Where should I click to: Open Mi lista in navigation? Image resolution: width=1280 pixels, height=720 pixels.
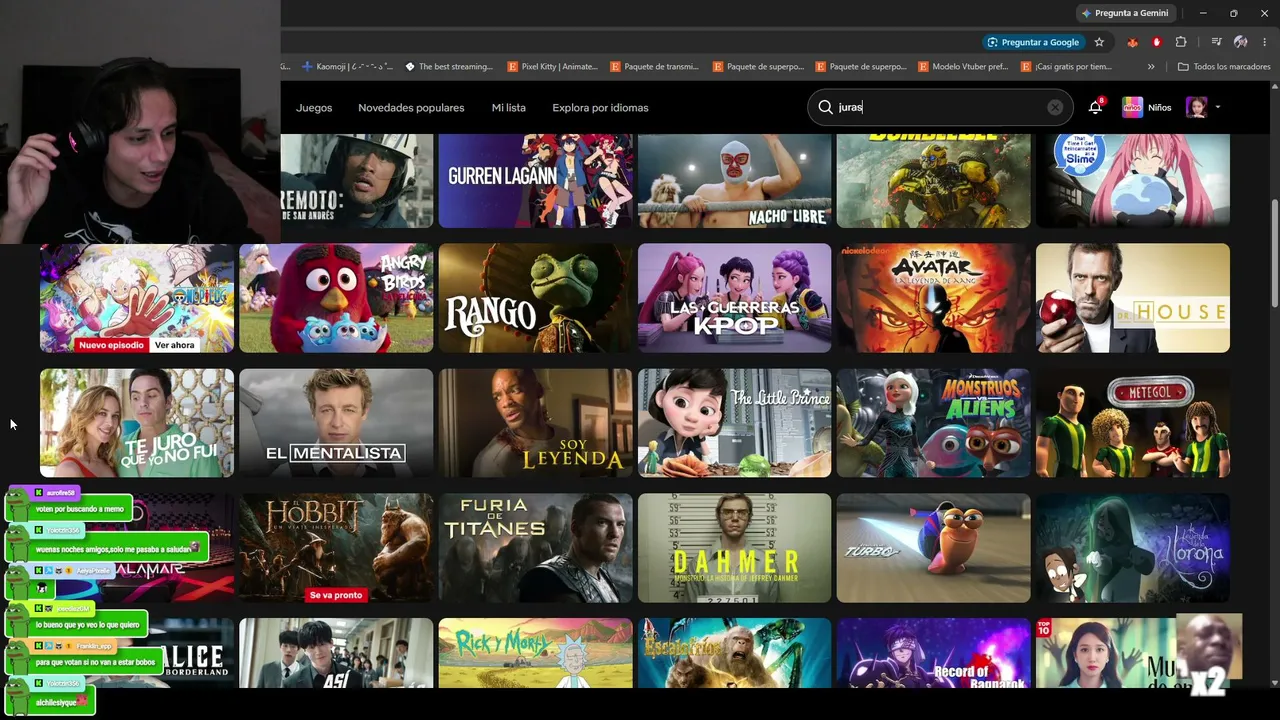[509, 108]
